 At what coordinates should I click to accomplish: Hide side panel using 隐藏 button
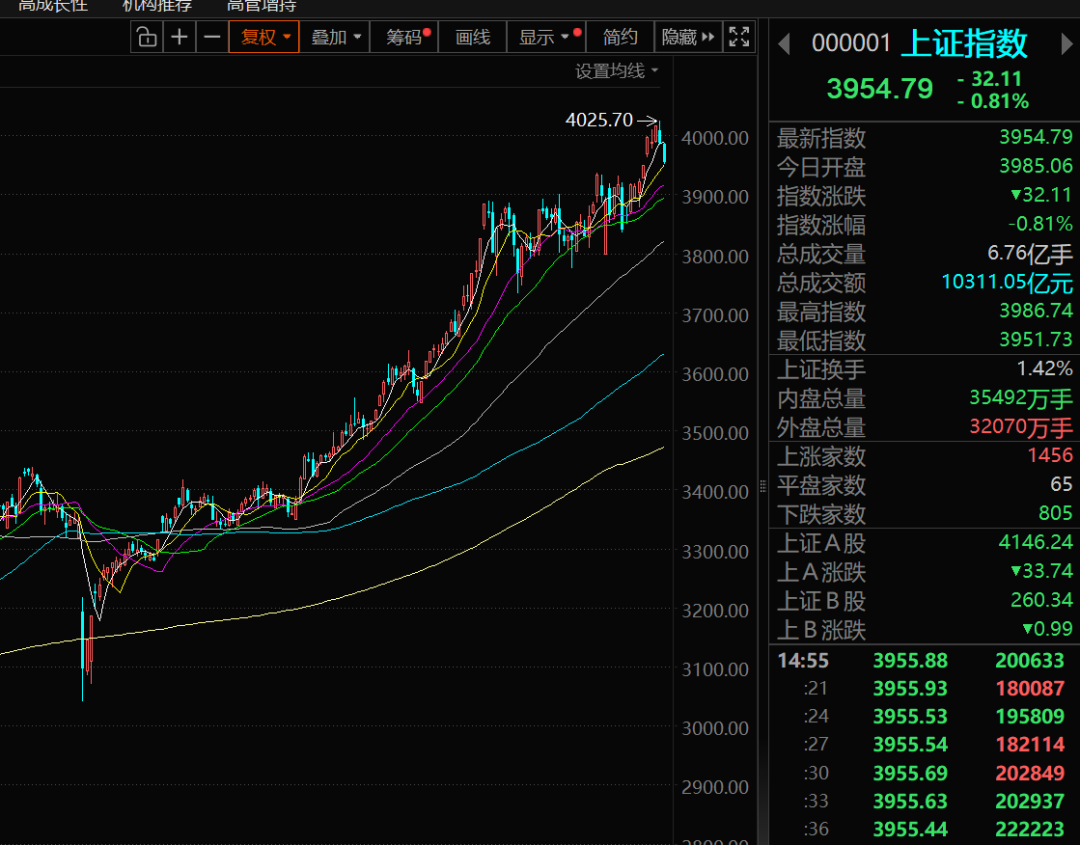[688, 38]
